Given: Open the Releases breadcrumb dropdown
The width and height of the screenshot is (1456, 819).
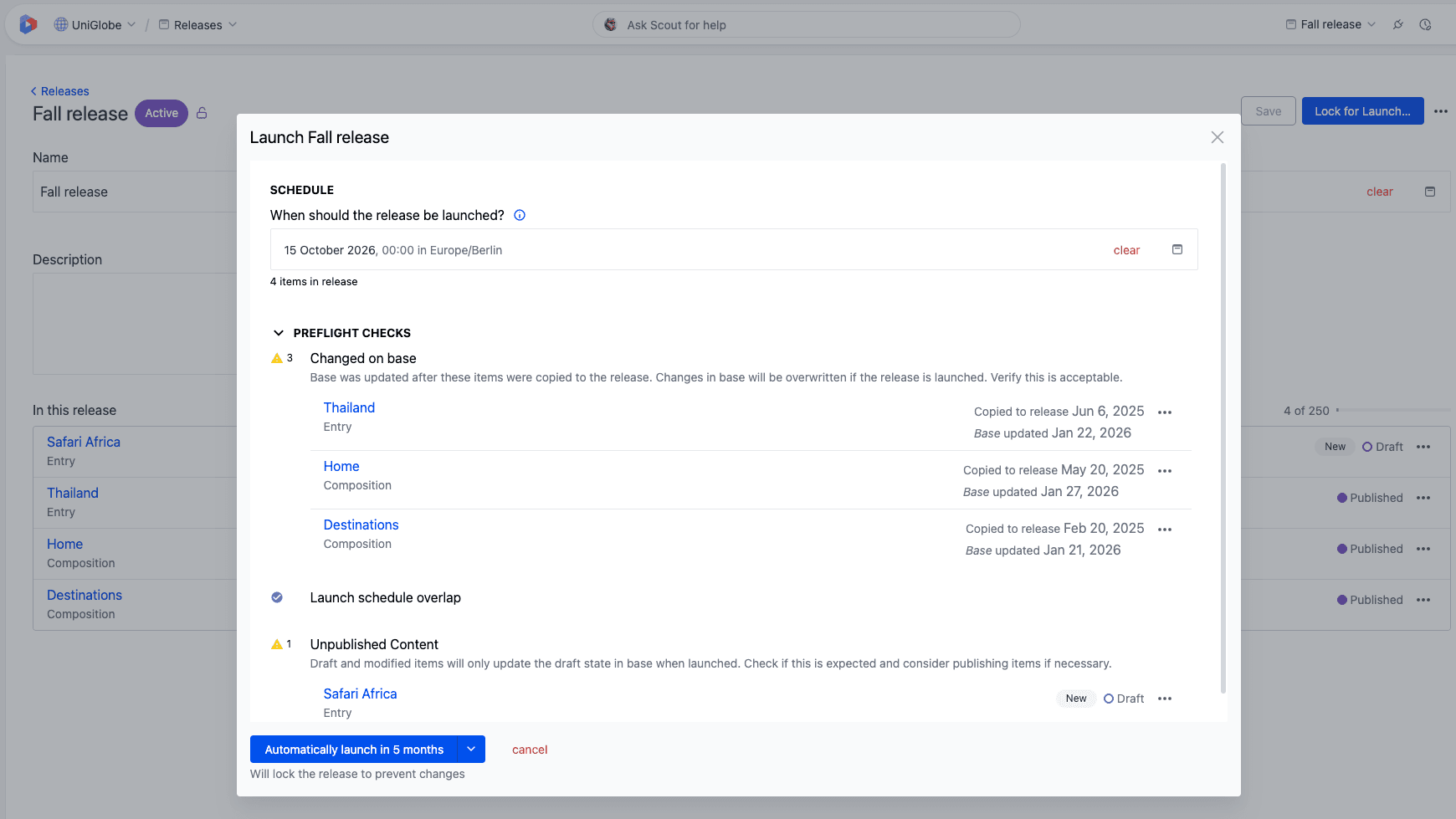Looking at the screenshot, I should (198, 24).
